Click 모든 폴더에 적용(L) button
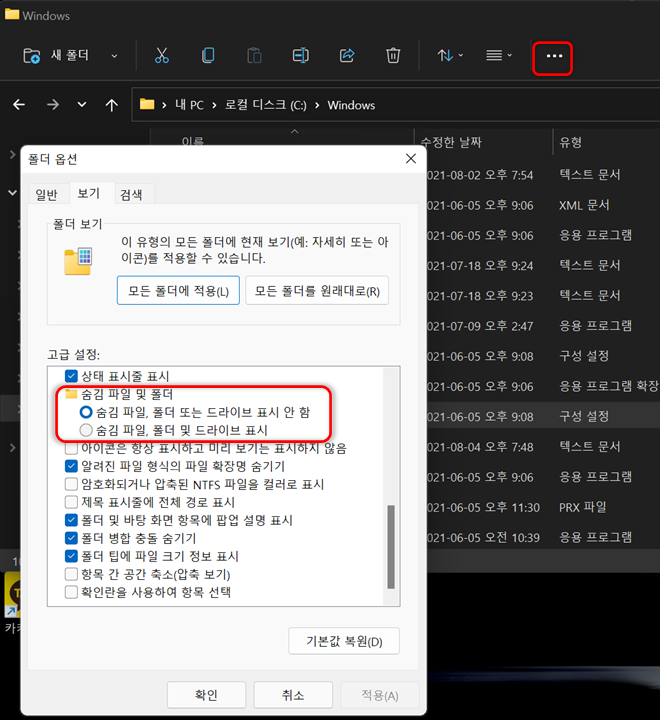Screen dimensions: 660x720 (x=178, y=291)
